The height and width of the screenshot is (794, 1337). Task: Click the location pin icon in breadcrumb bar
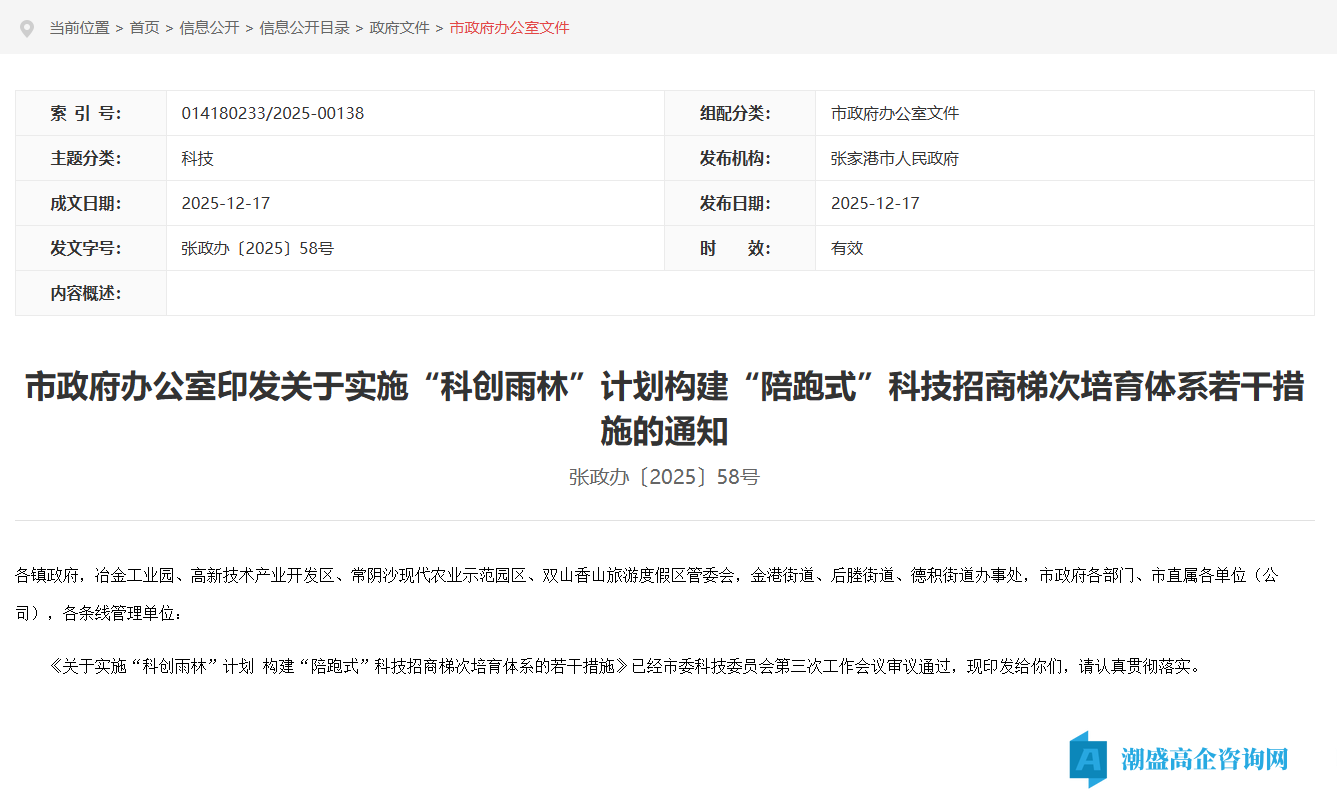[x=26, y=28]
